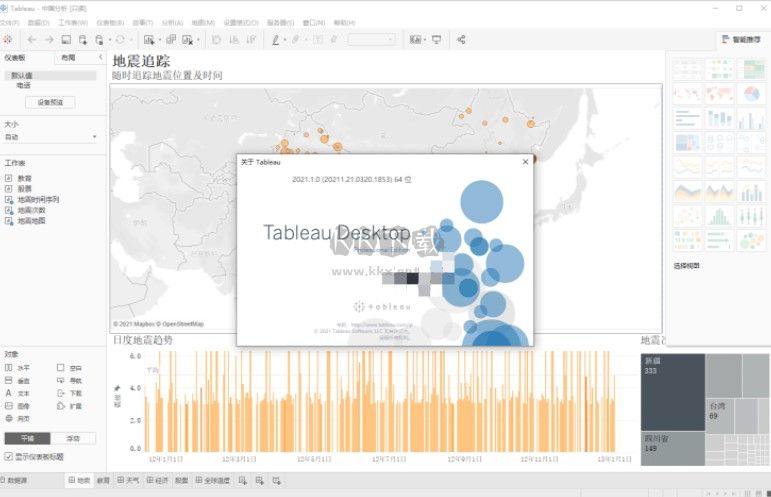Select 平铺 tiled layout mode
This screenshot has width=771, height=497.
pos(26,438)
